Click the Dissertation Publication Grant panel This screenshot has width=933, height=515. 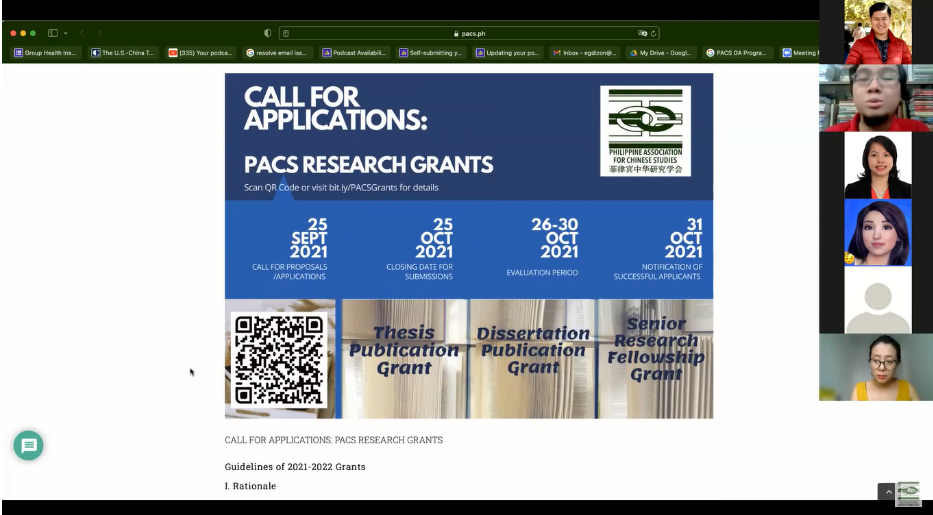[533, 359]
